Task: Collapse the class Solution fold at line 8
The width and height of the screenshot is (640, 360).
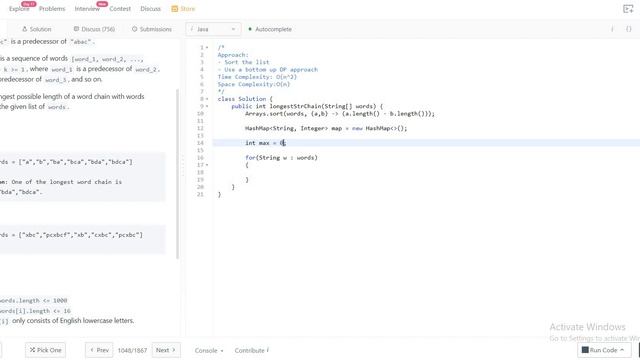Action: [x=207, y=99]
